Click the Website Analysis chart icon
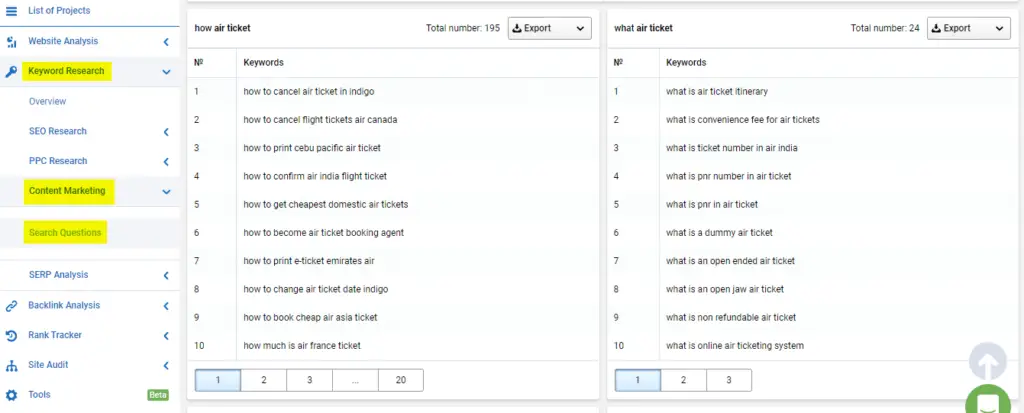Screen dimensions: 1024x413 12,42
